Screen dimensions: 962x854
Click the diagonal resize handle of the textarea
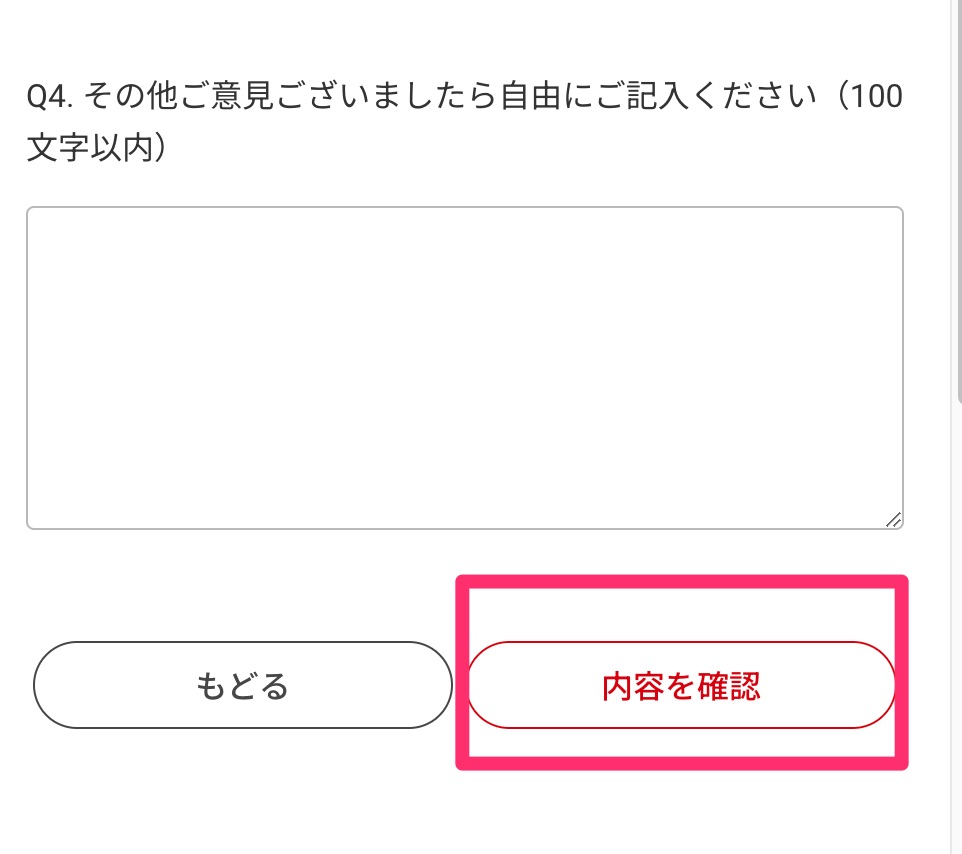pyautogui.click(x=893, y=519)
